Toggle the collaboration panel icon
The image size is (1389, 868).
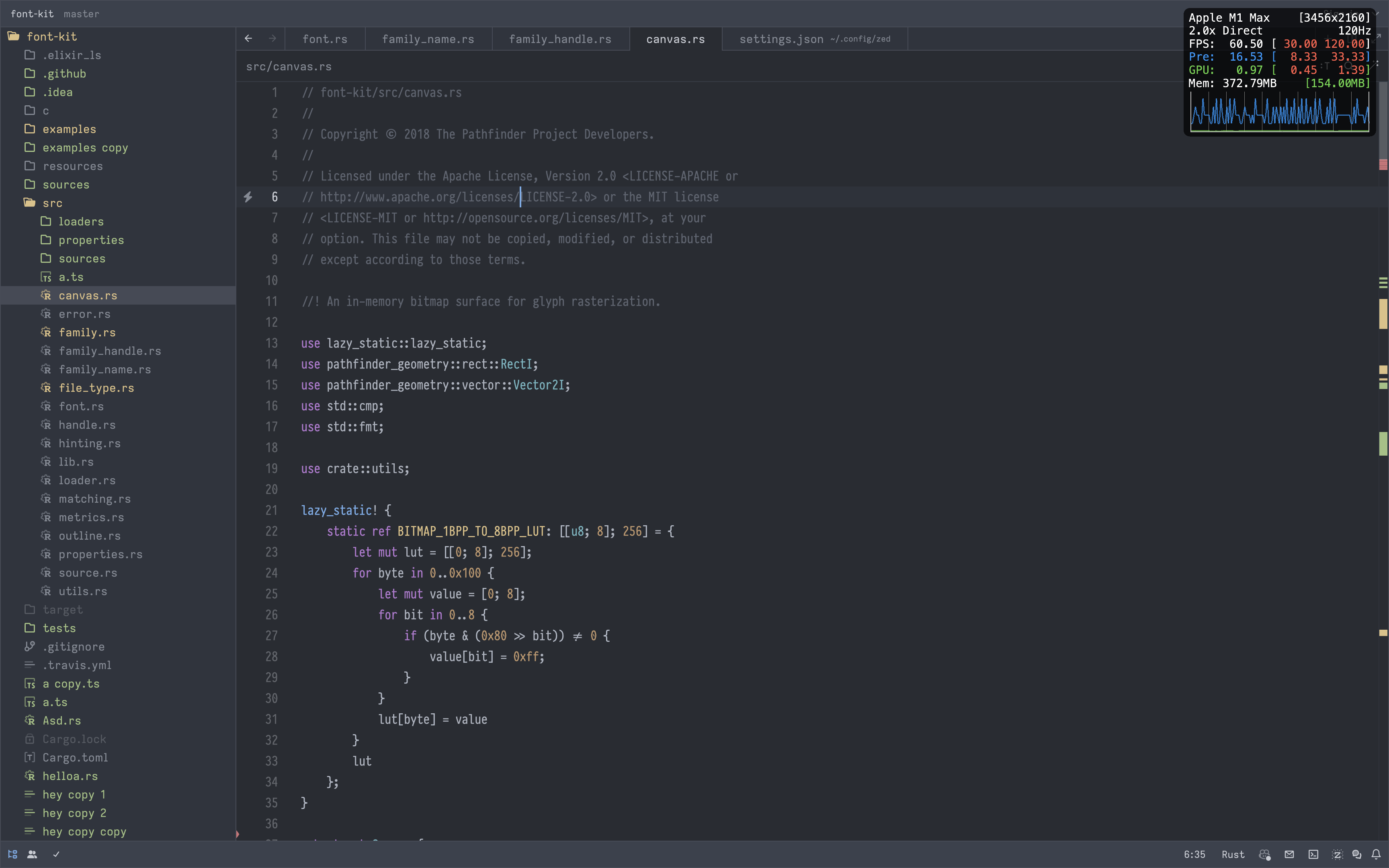coord(32,854)
